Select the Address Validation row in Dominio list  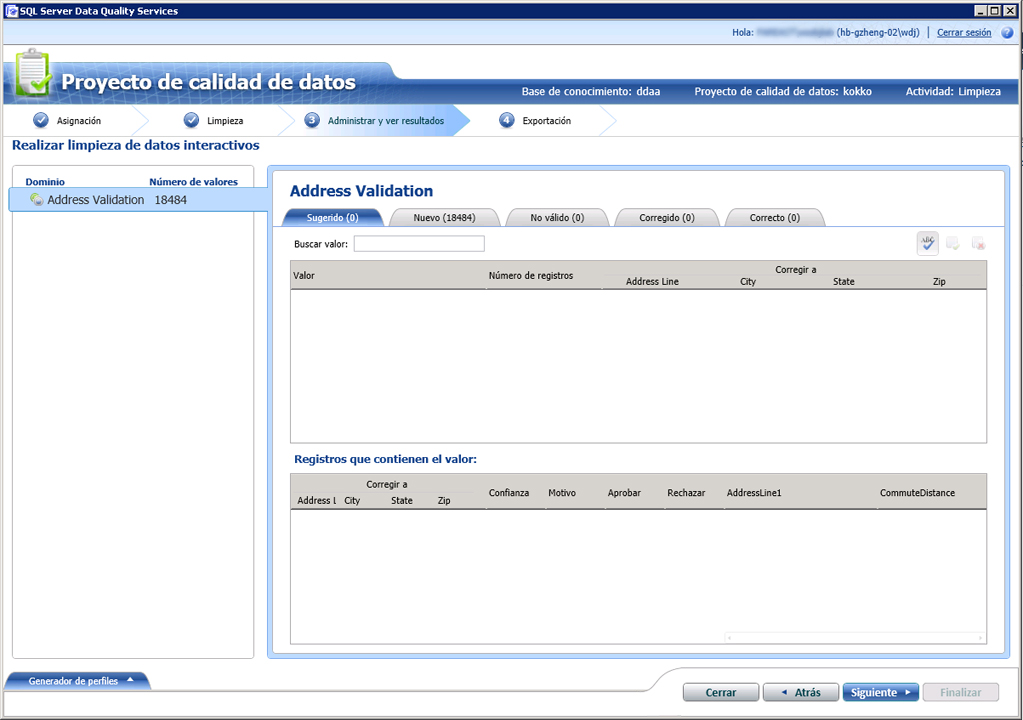pyautogui.click(x=95, y=199)
